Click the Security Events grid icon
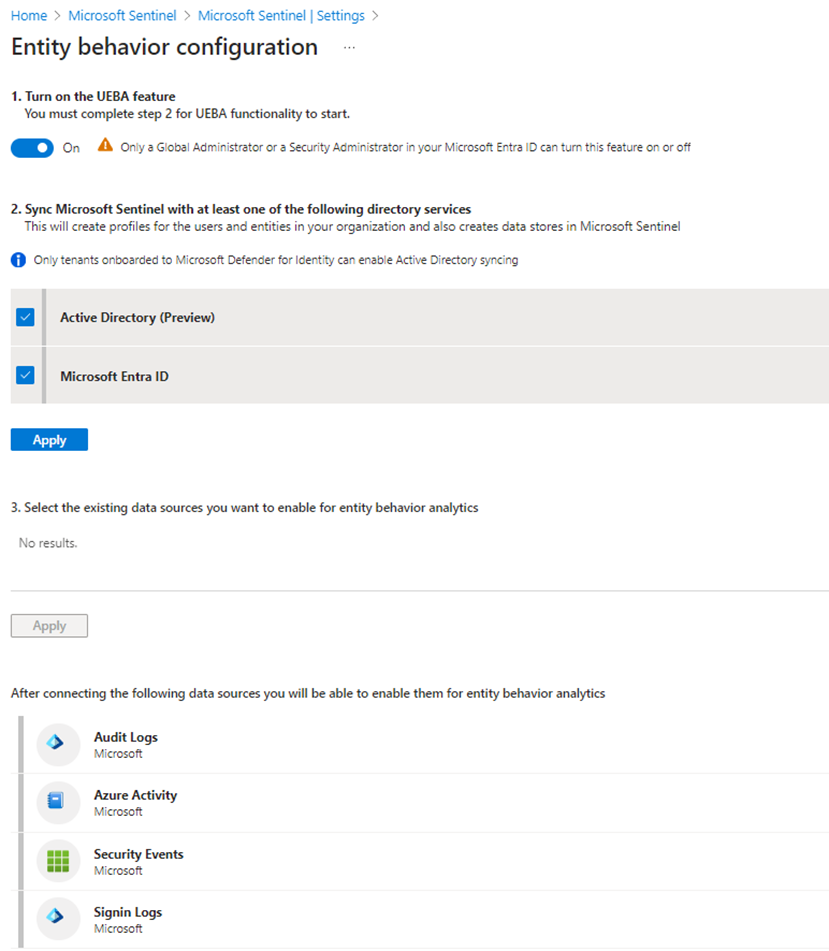 (58, 861)
